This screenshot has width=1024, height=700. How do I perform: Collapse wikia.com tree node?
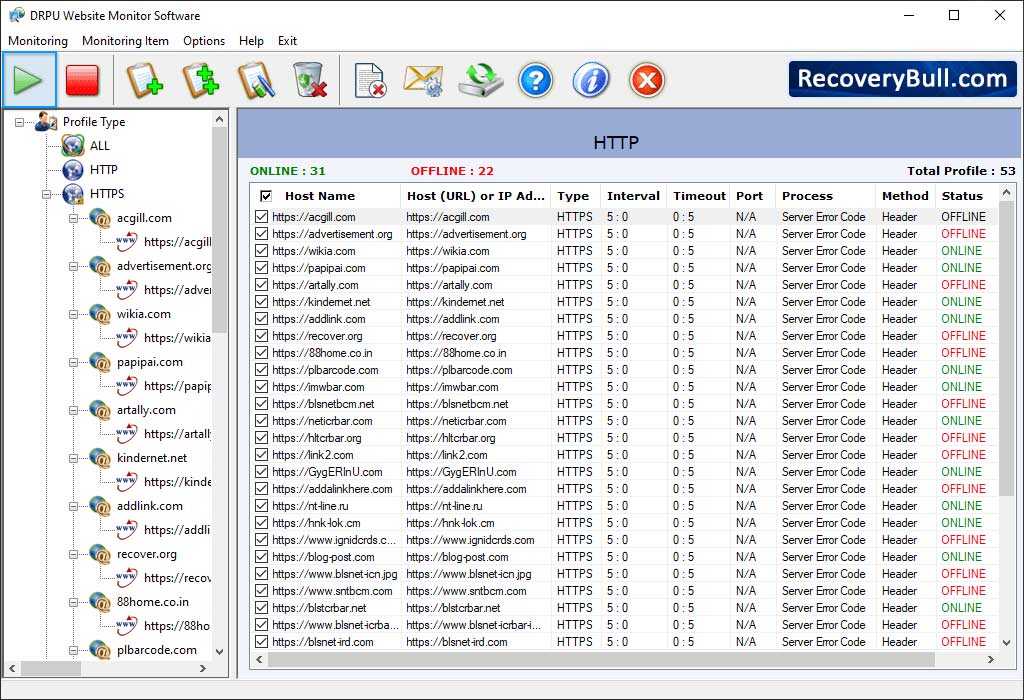coord(74,314)
